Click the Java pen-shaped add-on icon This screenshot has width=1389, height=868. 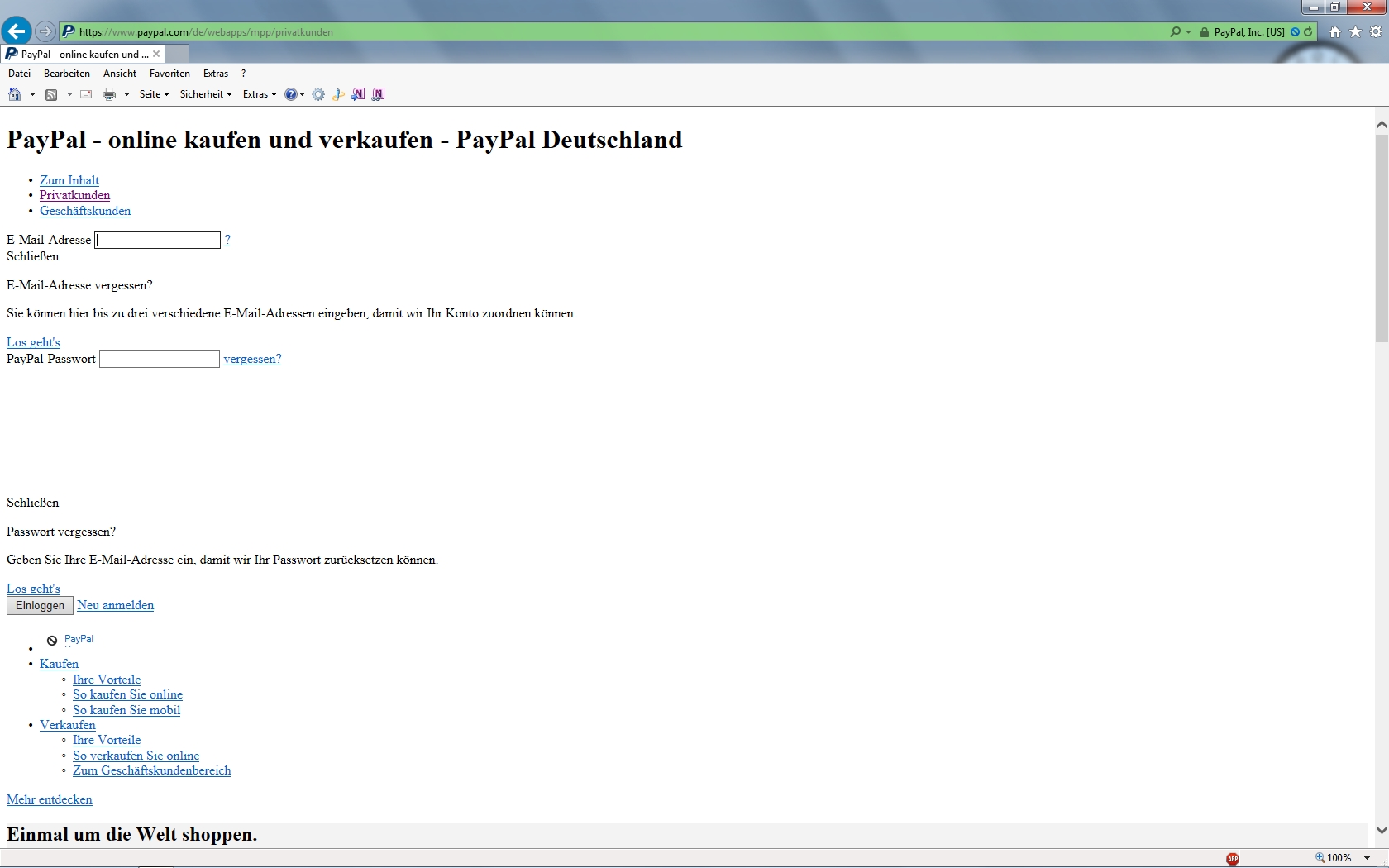pyautogui.click(x=338, y=94)
